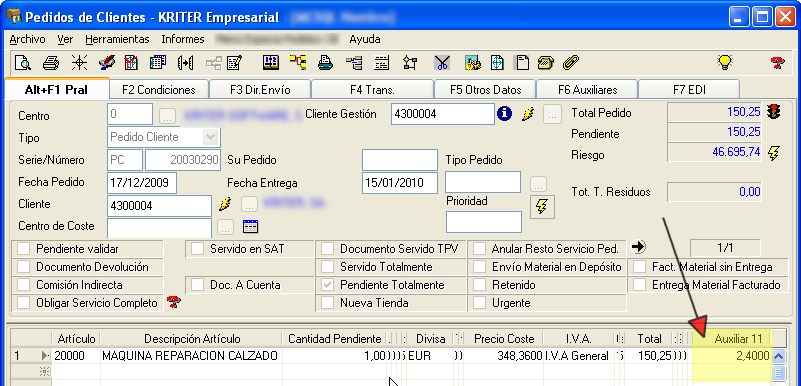This screenshot has height=386, width=801.
Task: Toggle Documento Devolución checkbox
Action: 23,267
